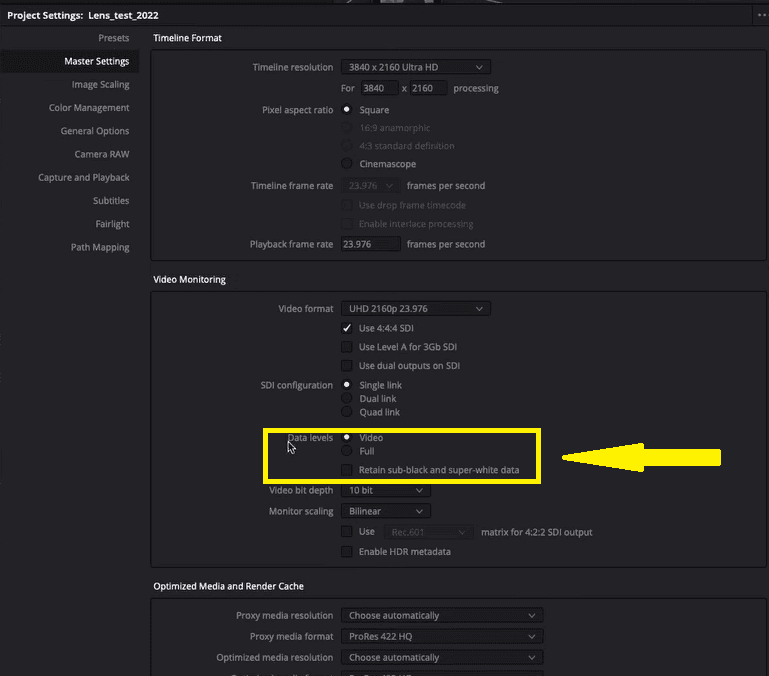Open Timeline resolution dropdown
The height and width of the screenshot is (676, 769).
[x=415, y=67]
